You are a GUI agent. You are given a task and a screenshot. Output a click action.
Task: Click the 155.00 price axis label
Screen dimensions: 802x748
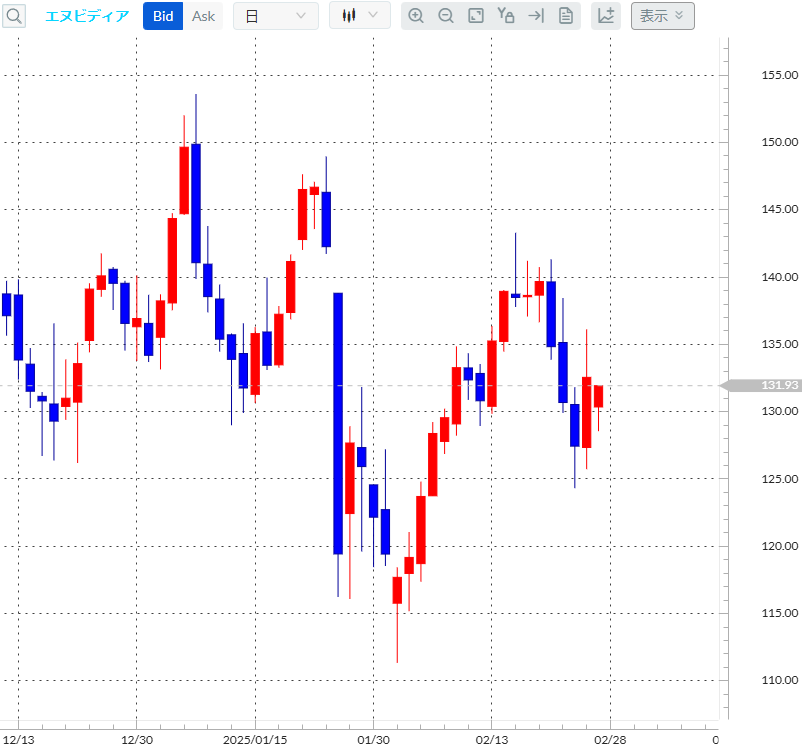click(x=779, y=75)
